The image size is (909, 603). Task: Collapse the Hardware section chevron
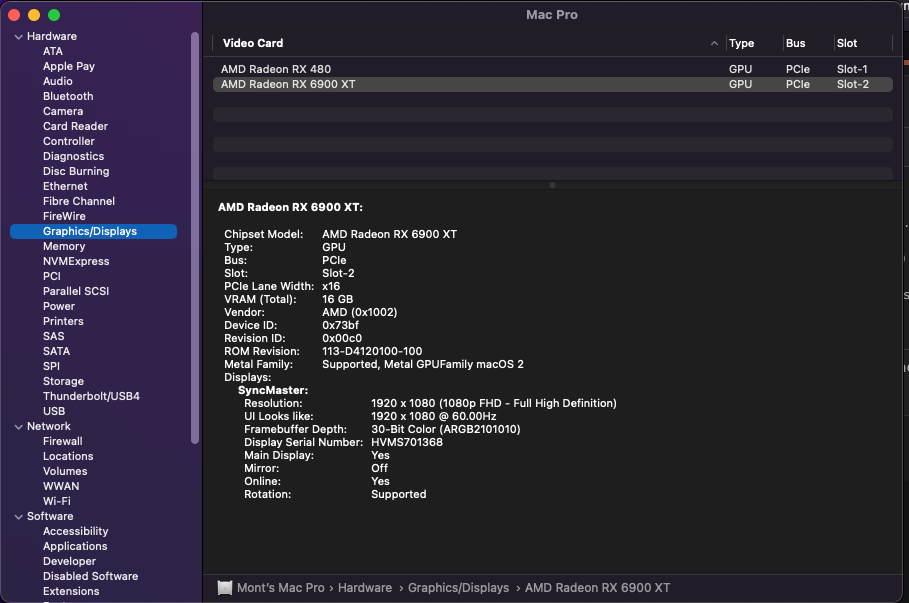19,37
